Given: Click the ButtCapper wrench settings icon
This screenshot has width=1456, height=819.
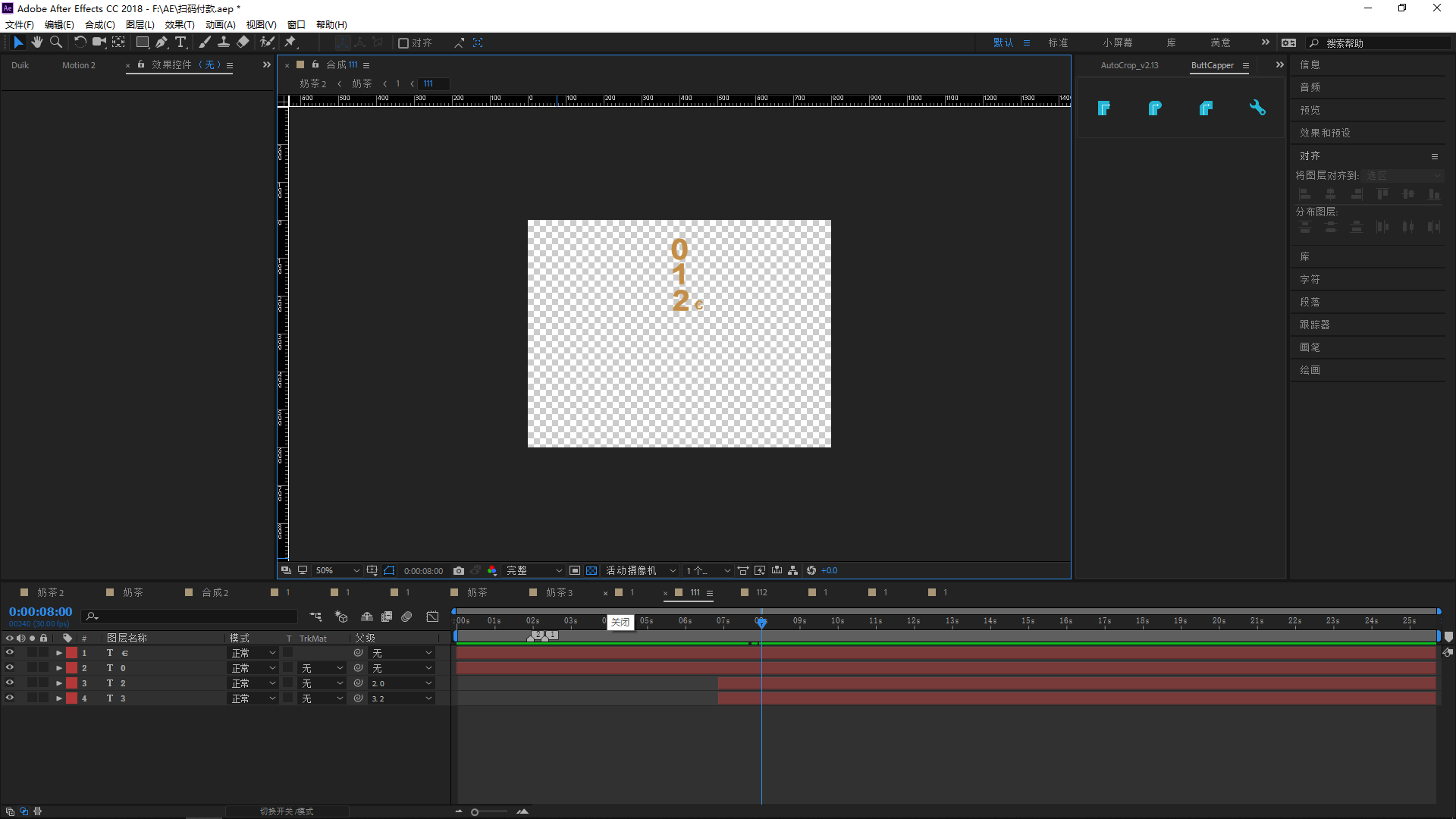Looking at the screenshot, I should coord(1257,108).
